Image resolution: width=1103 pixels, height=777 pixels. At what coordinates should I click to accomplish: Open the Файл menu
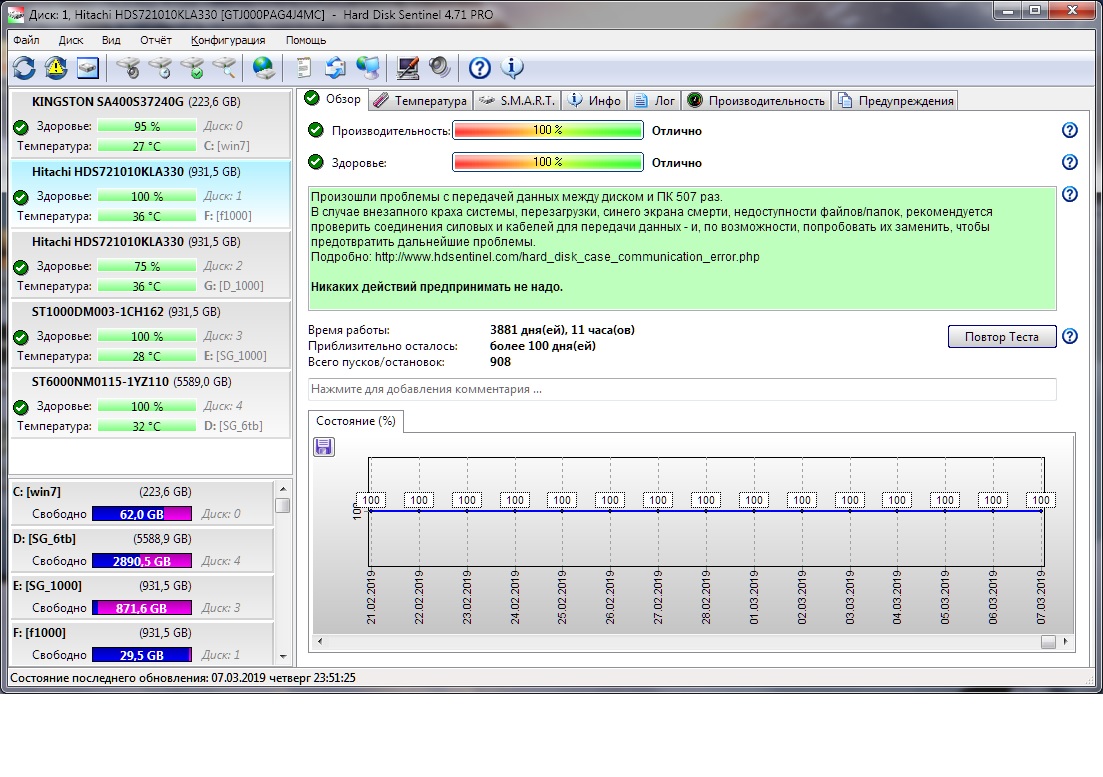[26, 40]
